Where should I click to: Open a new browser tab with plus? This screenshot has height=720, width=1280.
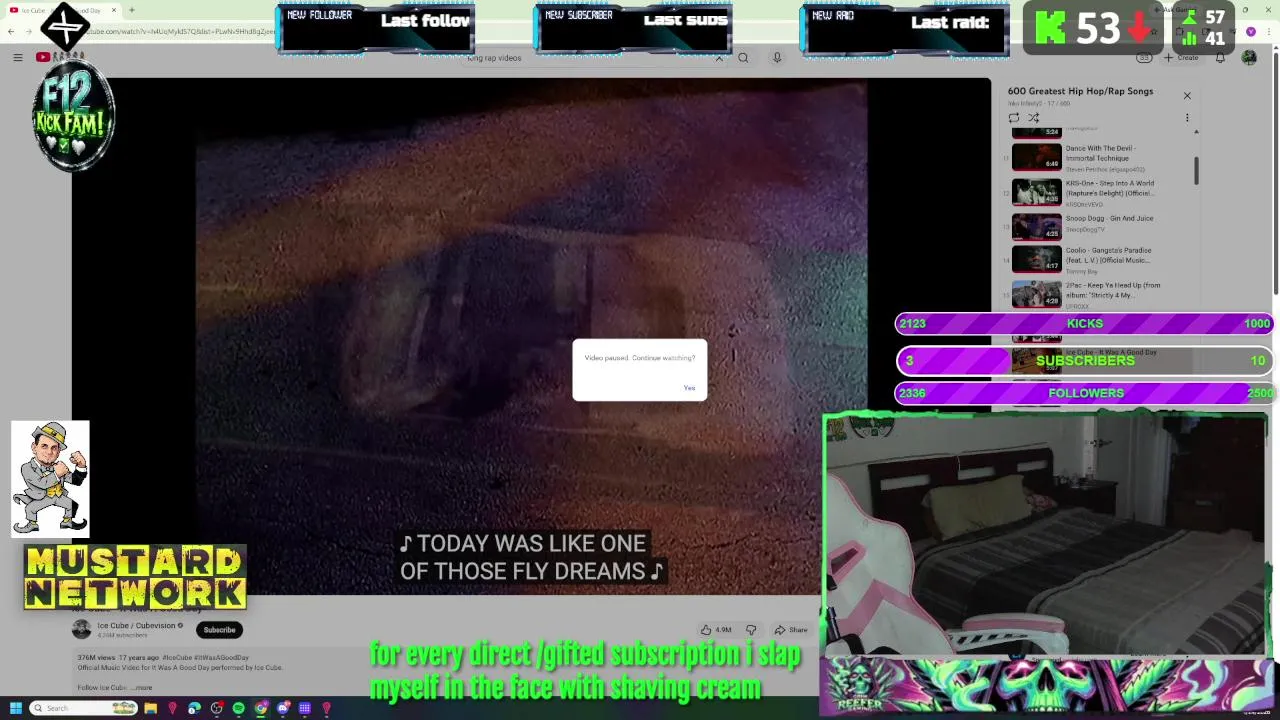coord(131,10)
